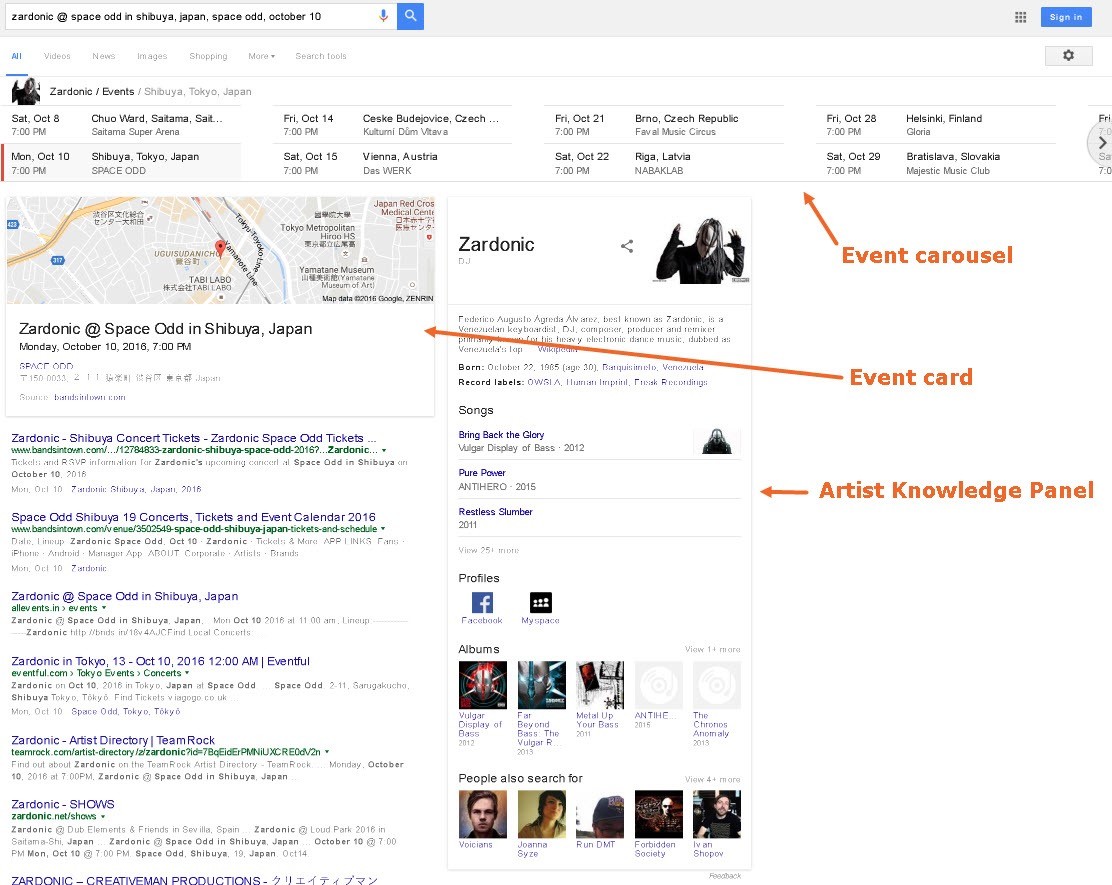Expand dropdown arrow beside zardonic.net/shows URL
This screenshot has width=1112, height=885.
point(103,817)
